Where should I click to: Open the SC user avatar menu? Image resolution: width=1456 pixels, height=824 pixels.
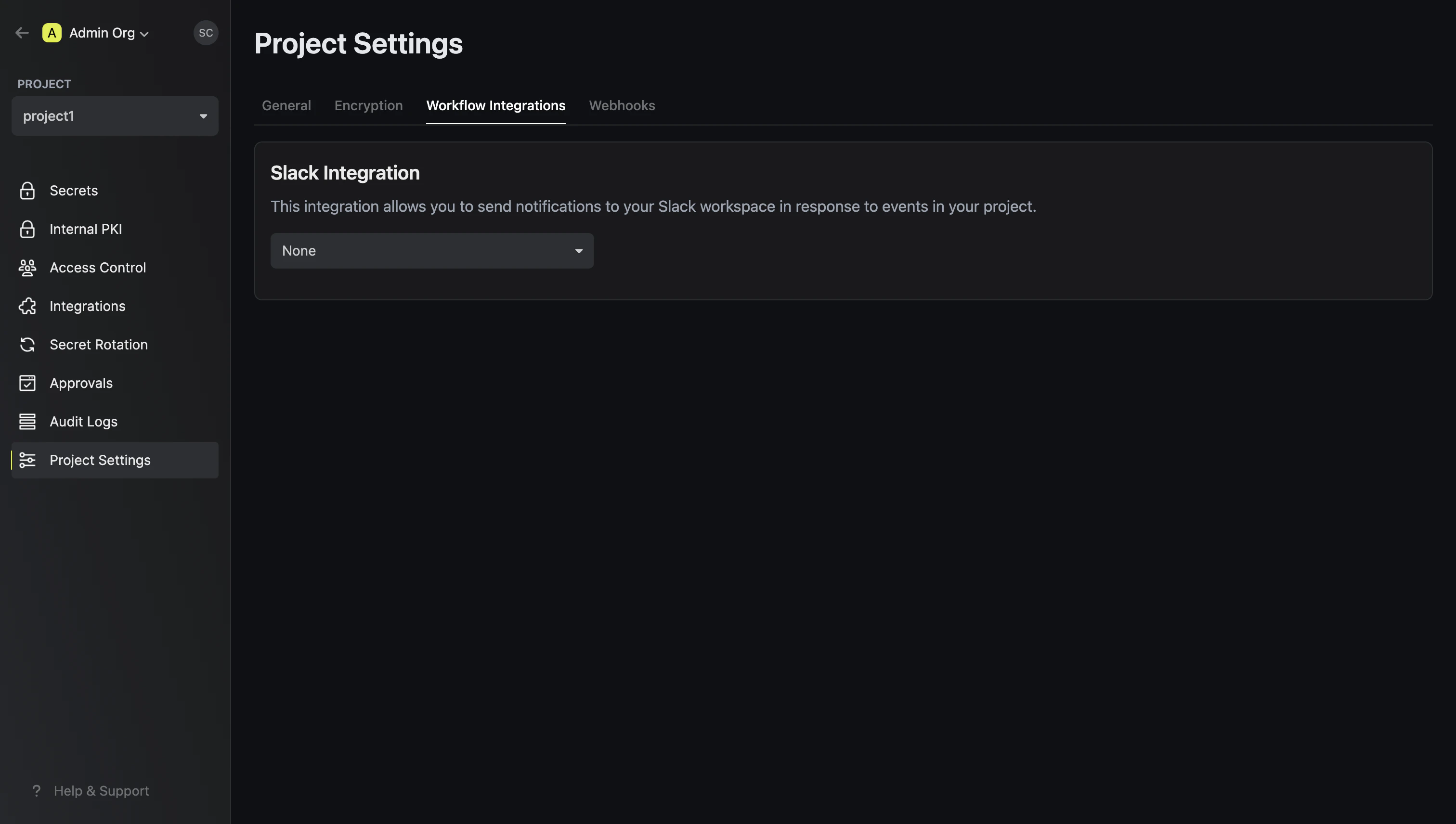206,33
